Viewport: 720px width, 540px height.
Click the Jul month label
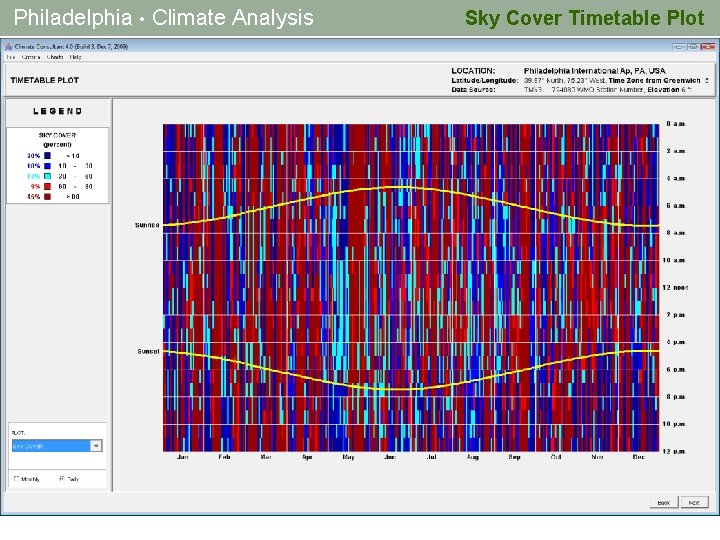click(432, 457)
